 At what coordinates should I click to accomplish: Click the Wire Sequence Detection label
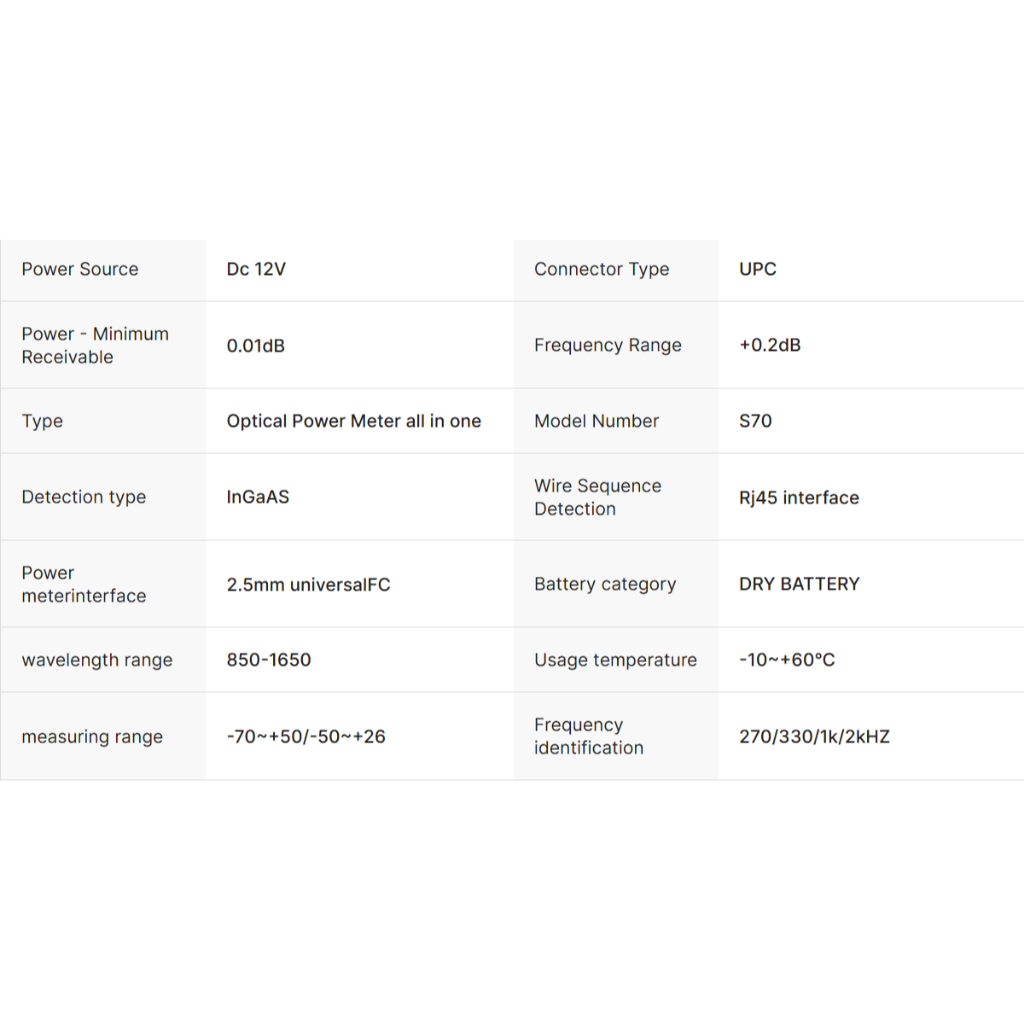coord(597,497)
